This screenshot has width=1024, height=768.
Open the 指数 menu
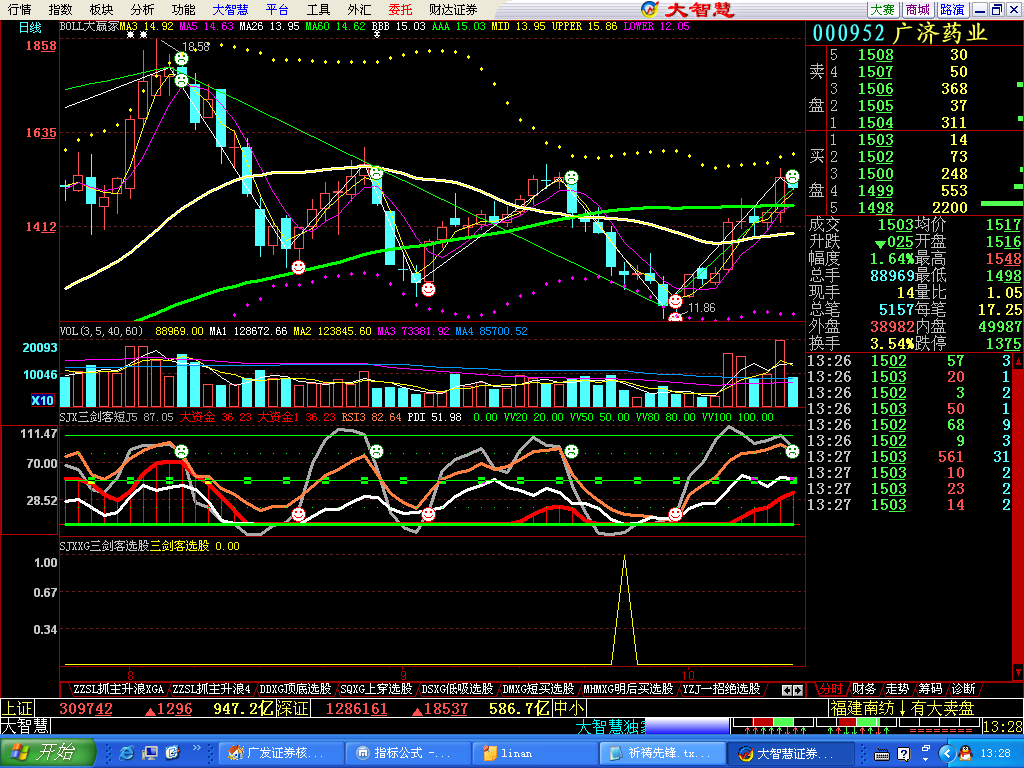click(x=60, y=10)
